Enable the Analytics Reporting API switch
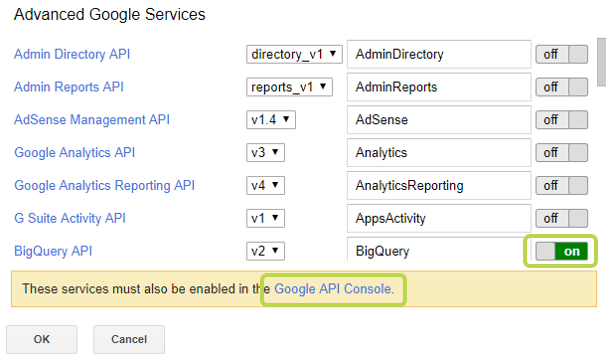This screenshot has height=361, width=614. [x=562, y=186]
